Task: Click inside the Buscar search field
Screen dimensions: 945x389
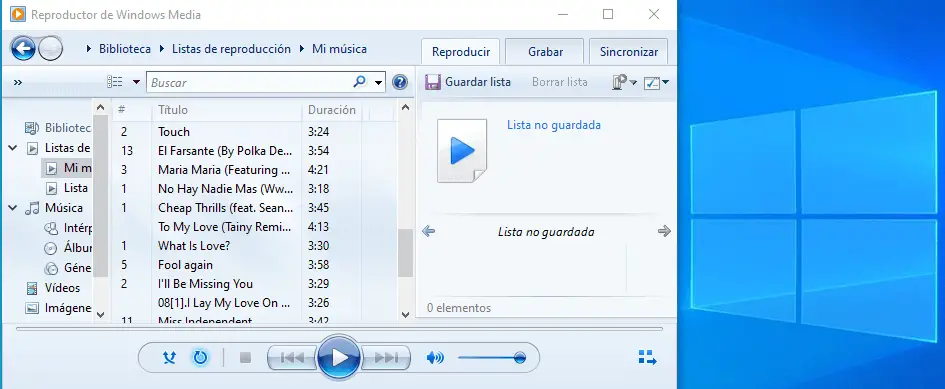Action: click(x=250, y=82)
